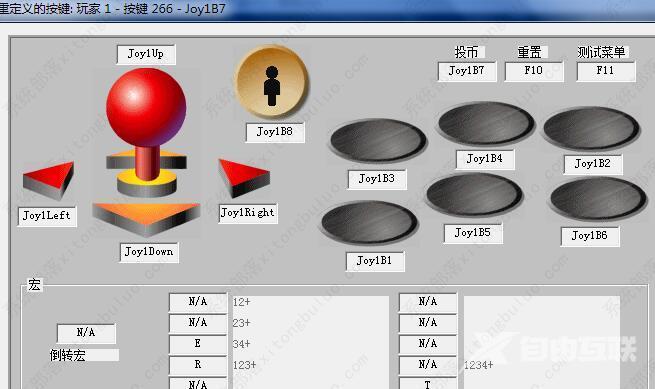Select the Joy1Up key binding field
Image resolution: width=655 pixels, height=389 pixels.
point(146,54)
